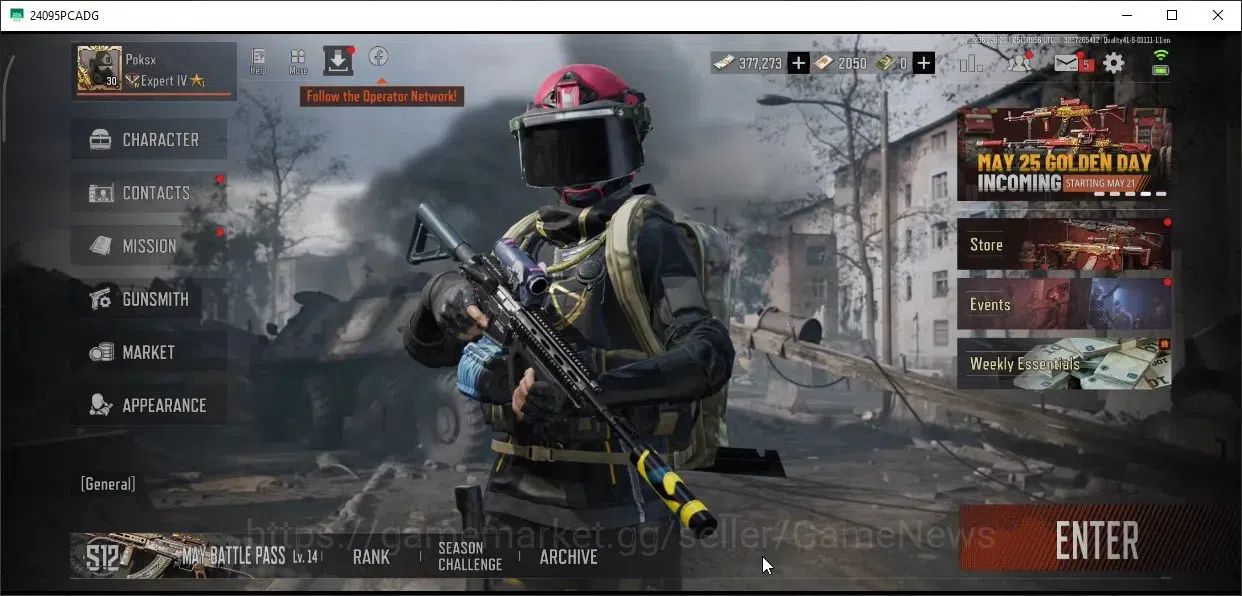Click the map icon beside Mission
Screen dimensions: 1242x596
point(100,246)
